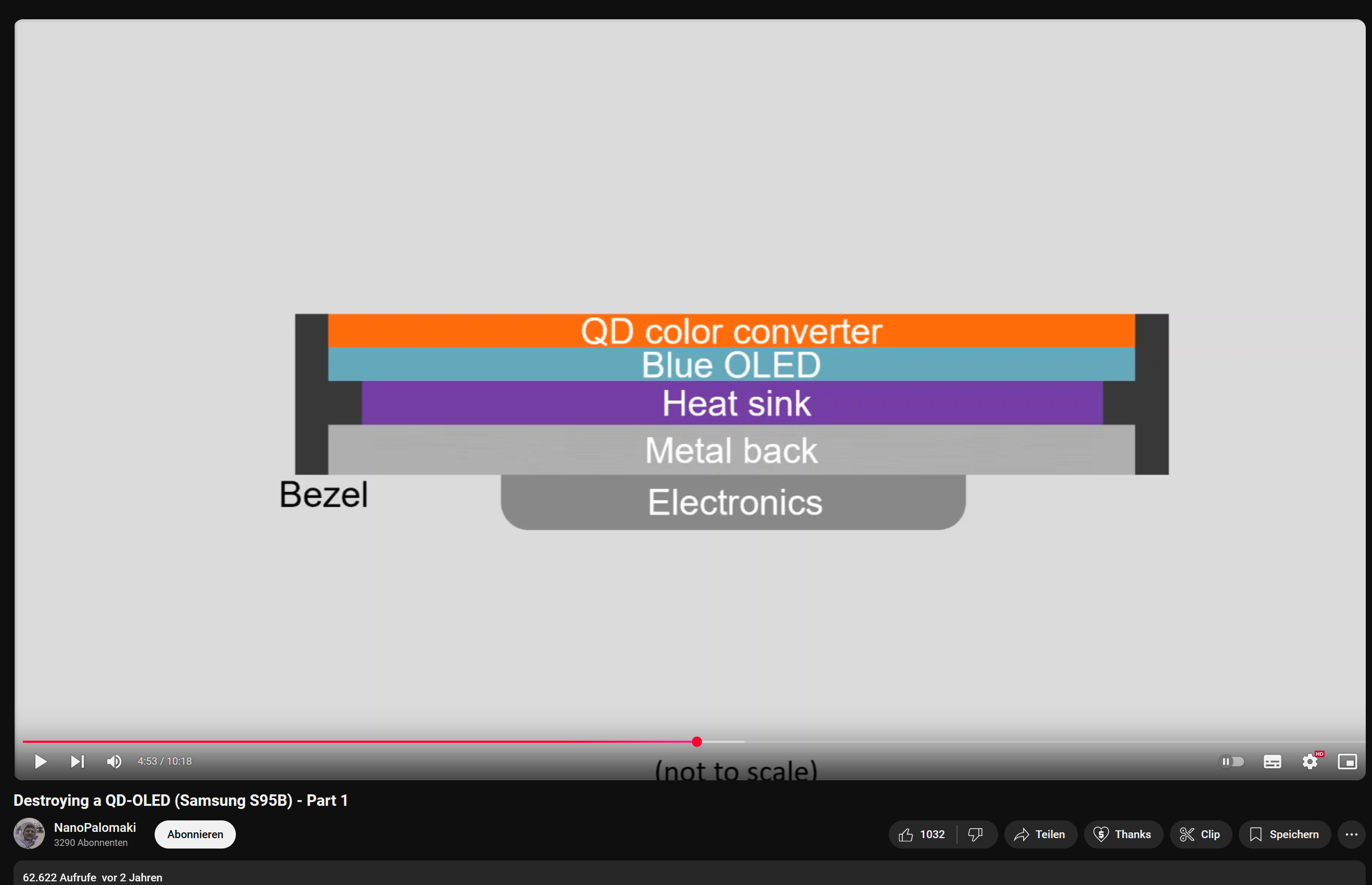
Task: Subscribe with the Abonnieren button
Action: pos(195,834)
